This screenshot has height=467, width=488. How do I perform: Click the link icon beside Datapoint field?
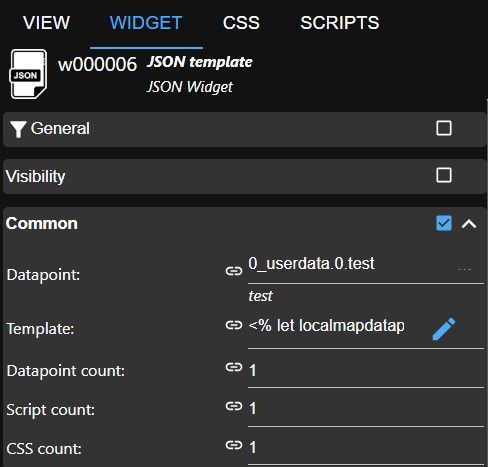tap(234, 271)
